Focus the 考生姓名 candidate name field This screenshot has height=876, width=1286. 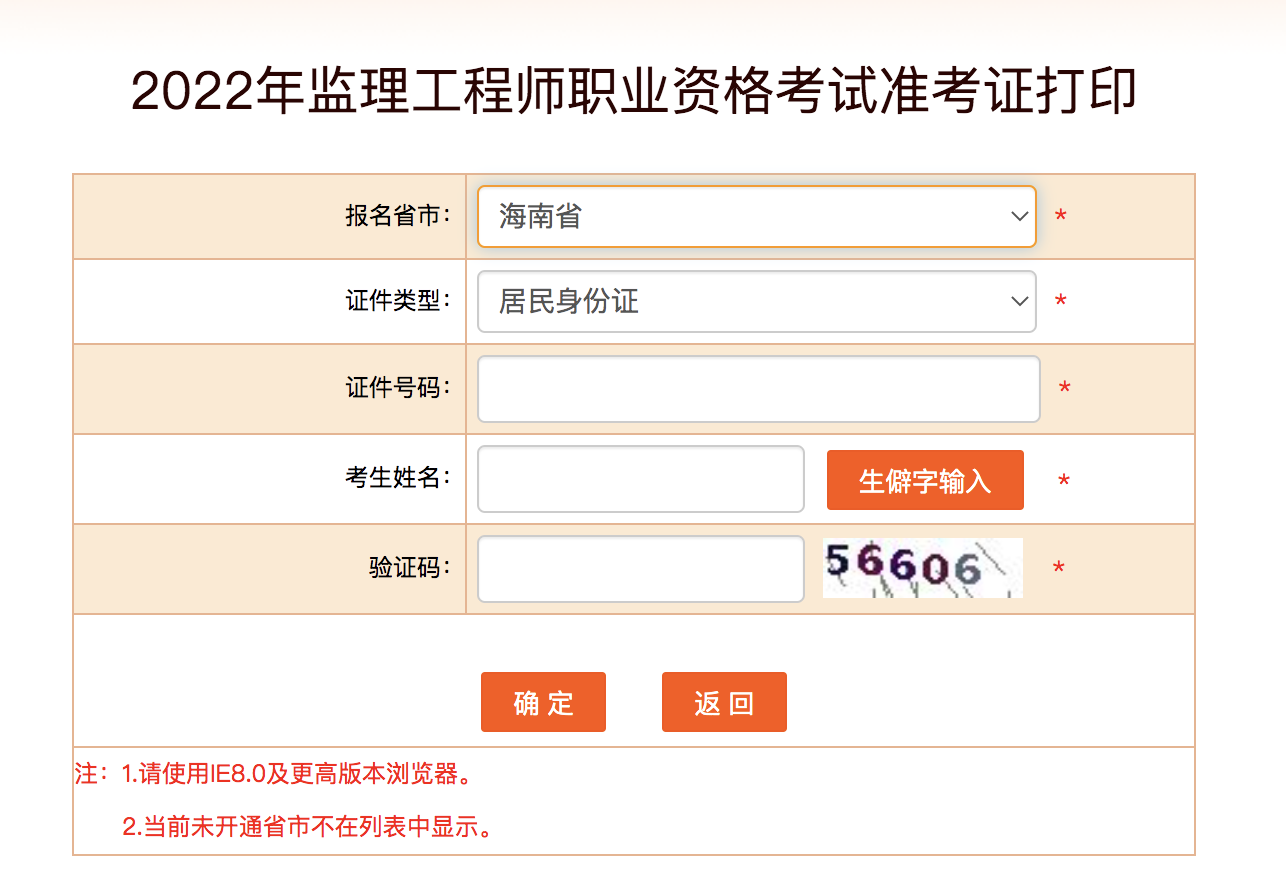click(x=640, y=480)
